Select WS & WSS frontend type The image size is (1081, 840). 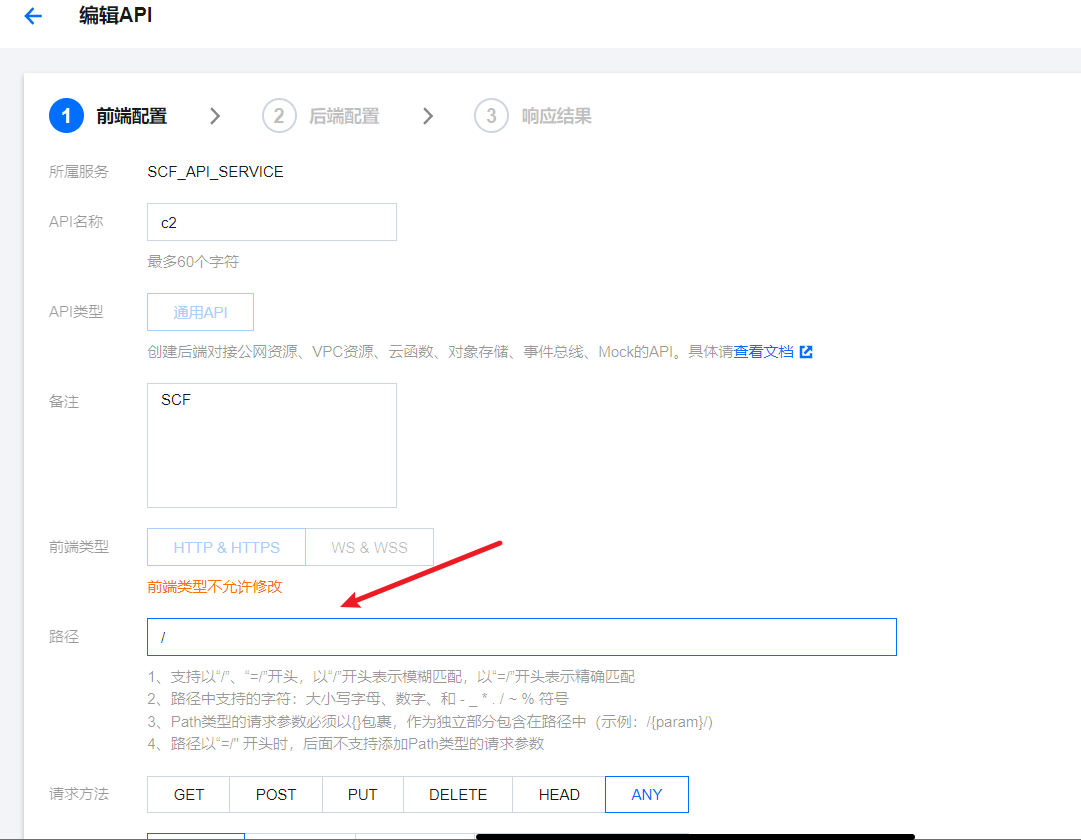(369, 547)
